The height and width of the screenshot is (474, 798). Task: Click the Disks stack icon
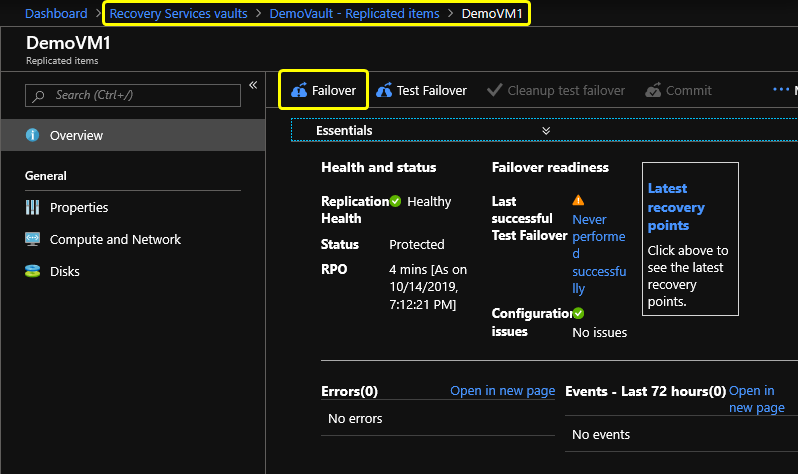tap(33, 271)
